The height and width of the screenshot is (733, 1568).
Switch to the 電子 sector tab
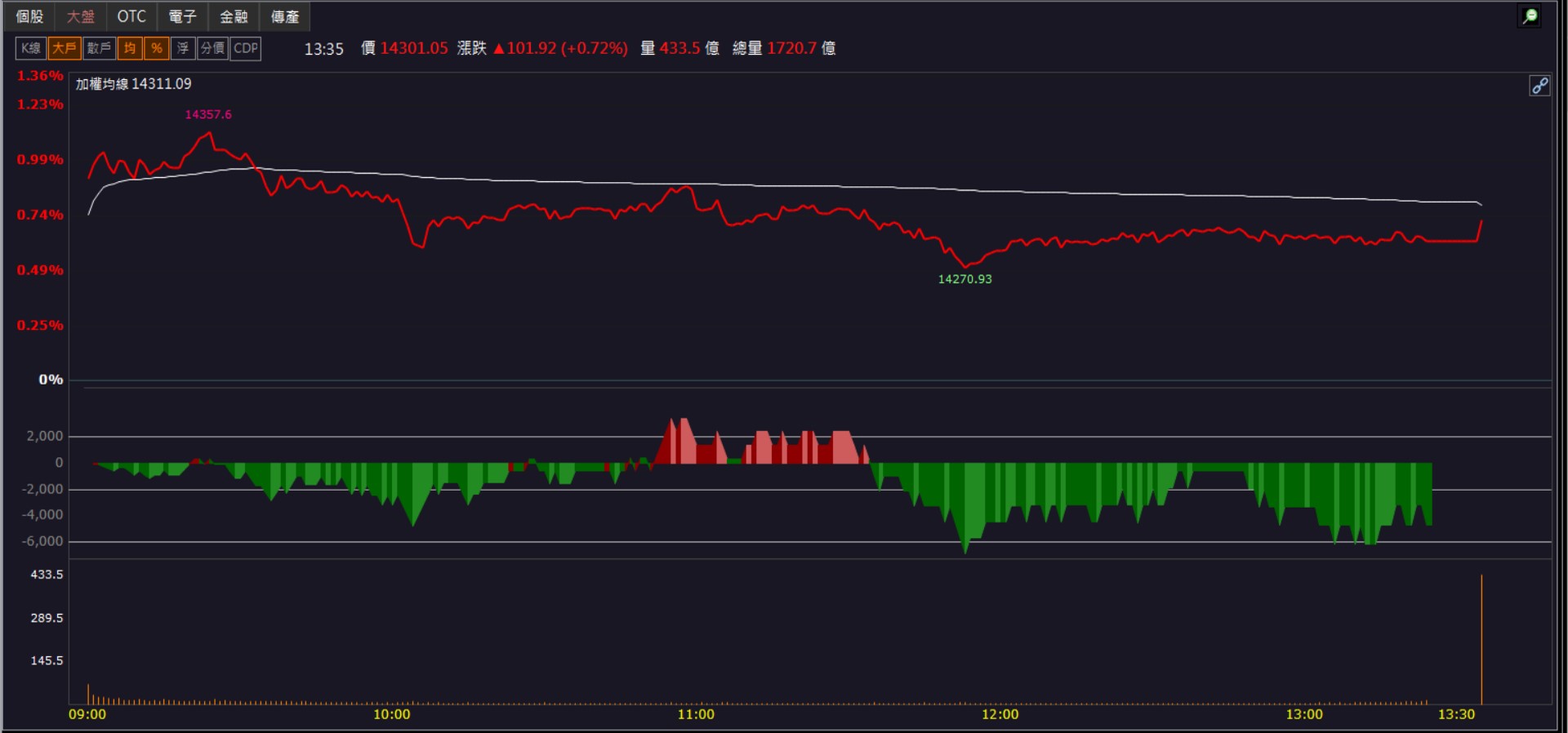tap(183, 16)
